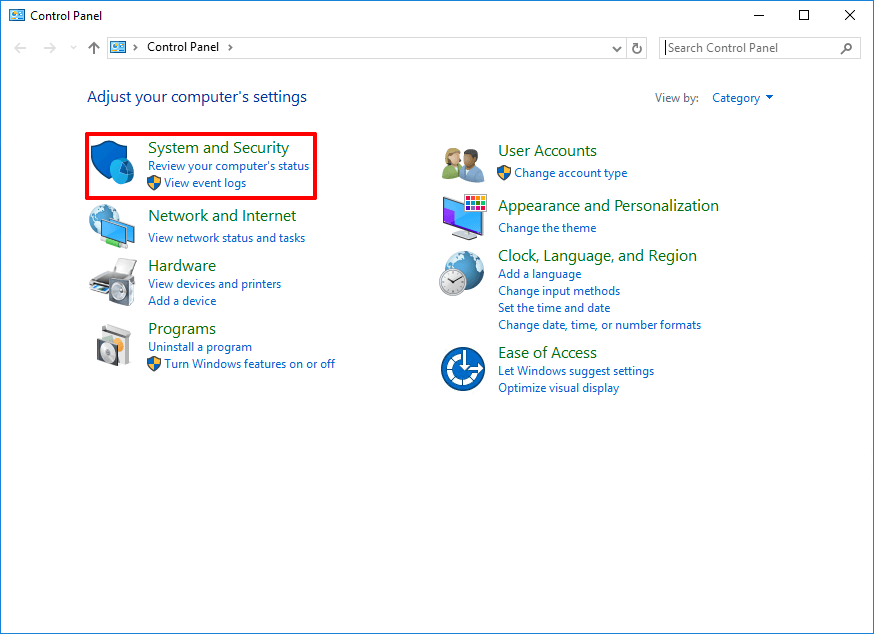Click the User Accounts people icon

click(463, 163)
